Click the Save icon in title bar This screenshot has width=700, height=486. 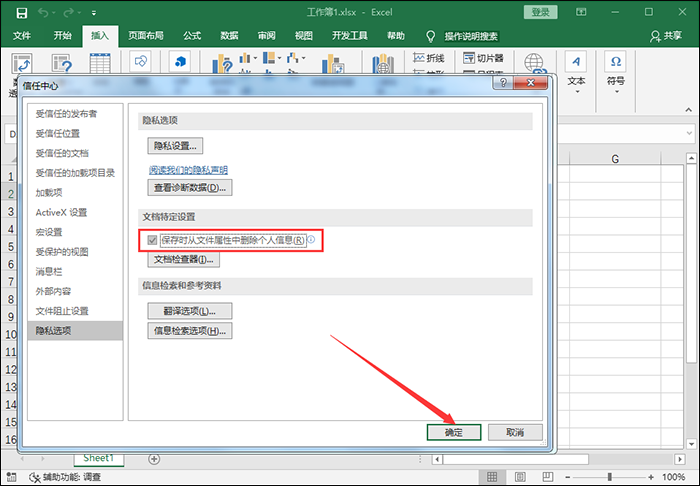click(21, 13)
